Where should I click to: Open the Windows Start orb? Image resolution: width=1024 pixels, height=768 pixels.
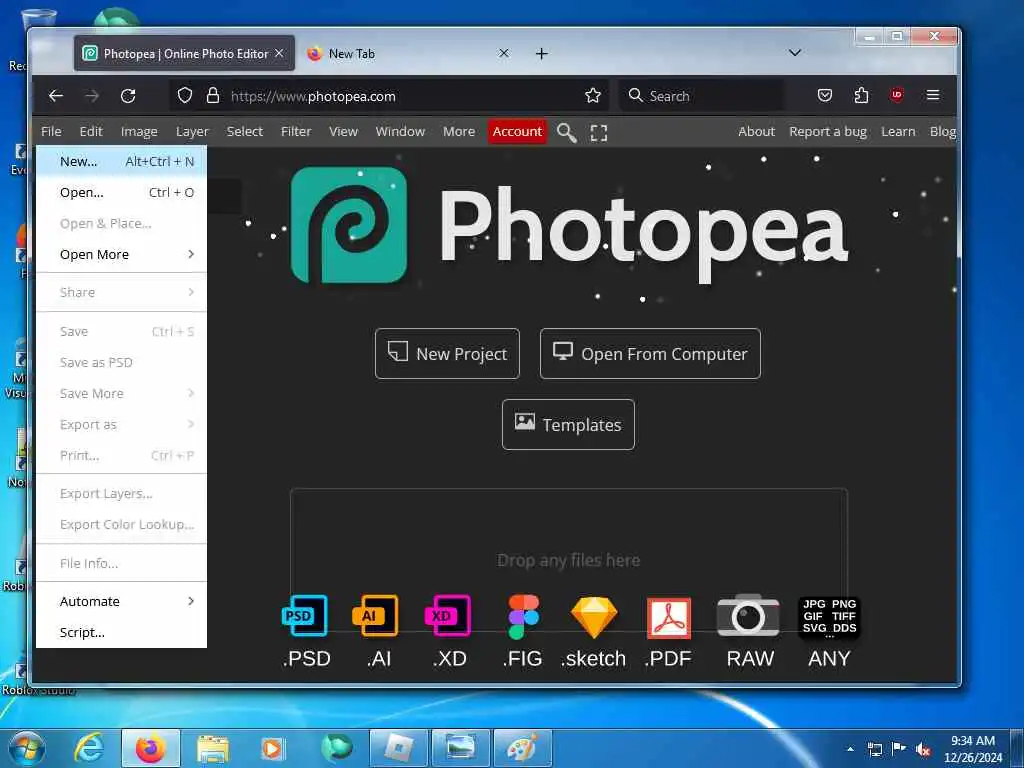pos(26,748)
